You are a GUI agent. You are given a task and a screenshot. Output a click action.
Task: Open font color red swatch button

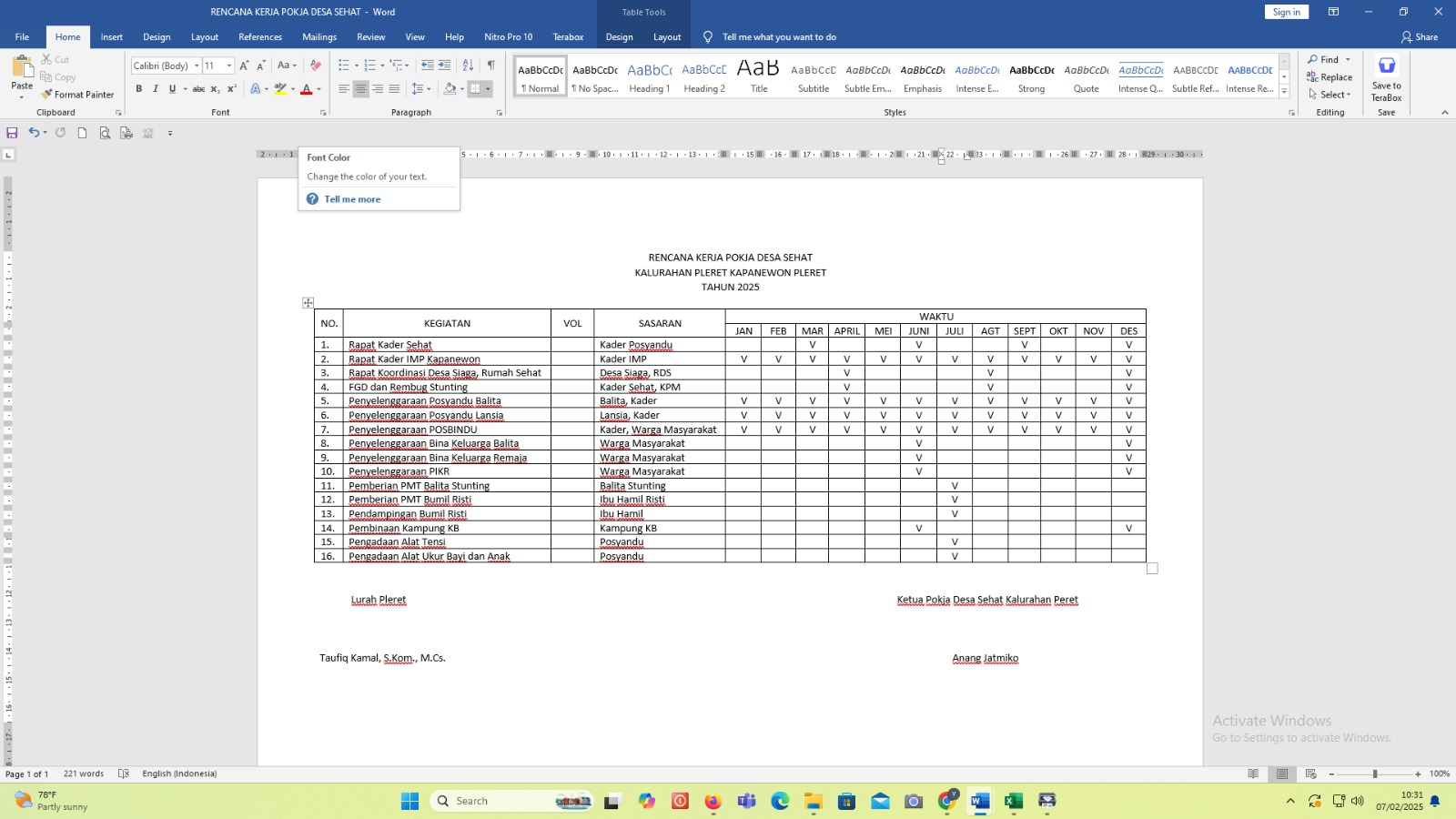[307, 89]
